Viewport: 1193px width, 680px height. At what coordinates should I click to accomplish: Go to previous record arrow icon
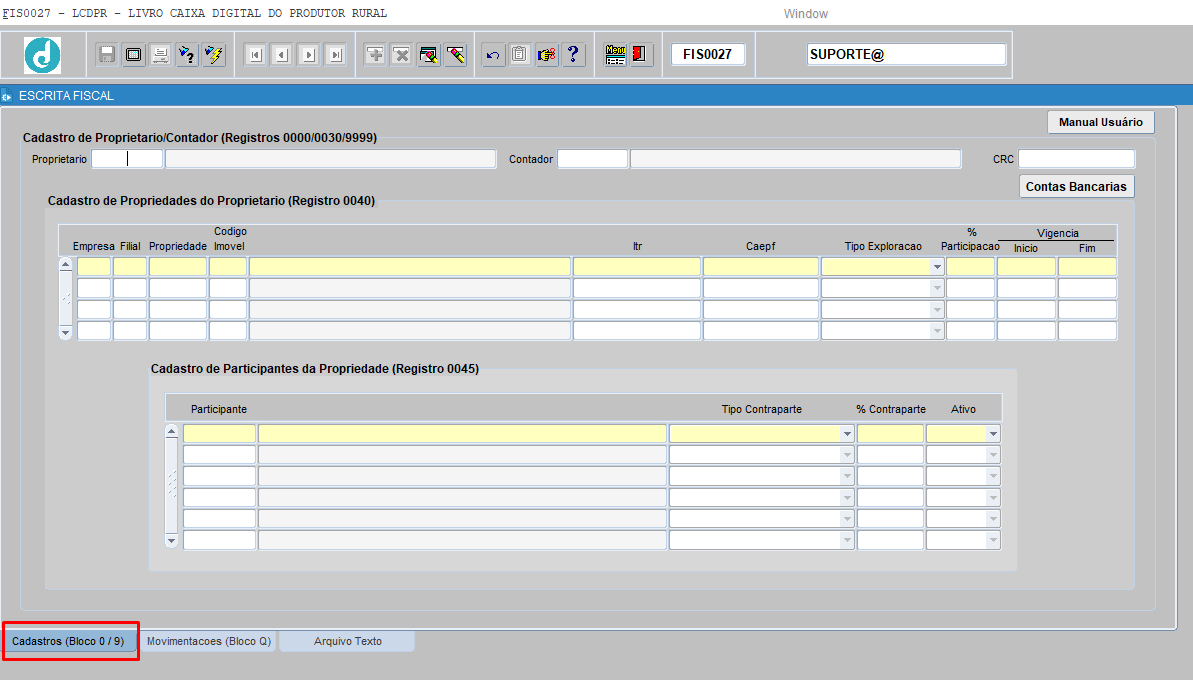coord(282,55)
